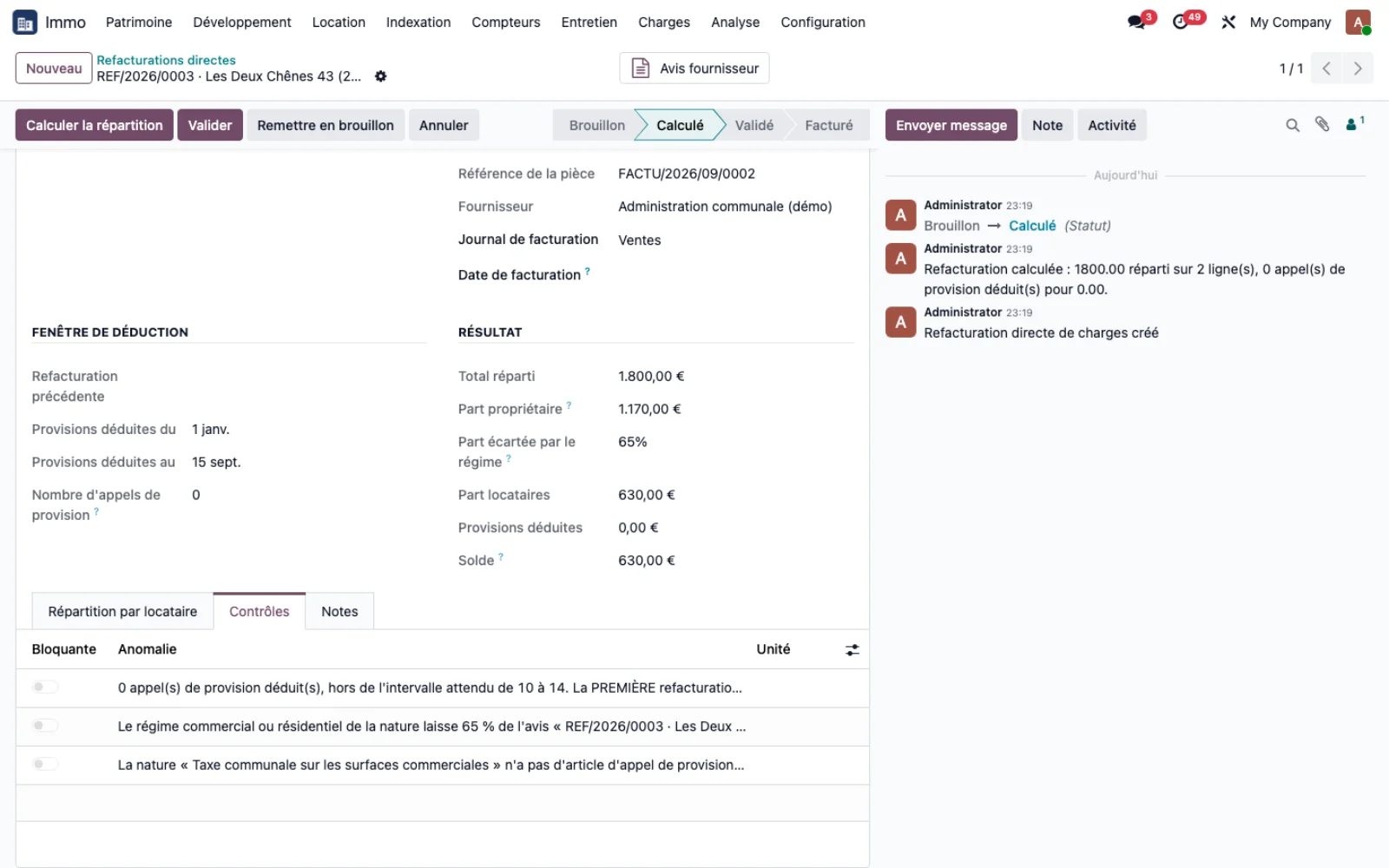Click Remettre en brouillon
This screenshot has width=1389, height=868.
pyautogui.click(x=326, y=125)
